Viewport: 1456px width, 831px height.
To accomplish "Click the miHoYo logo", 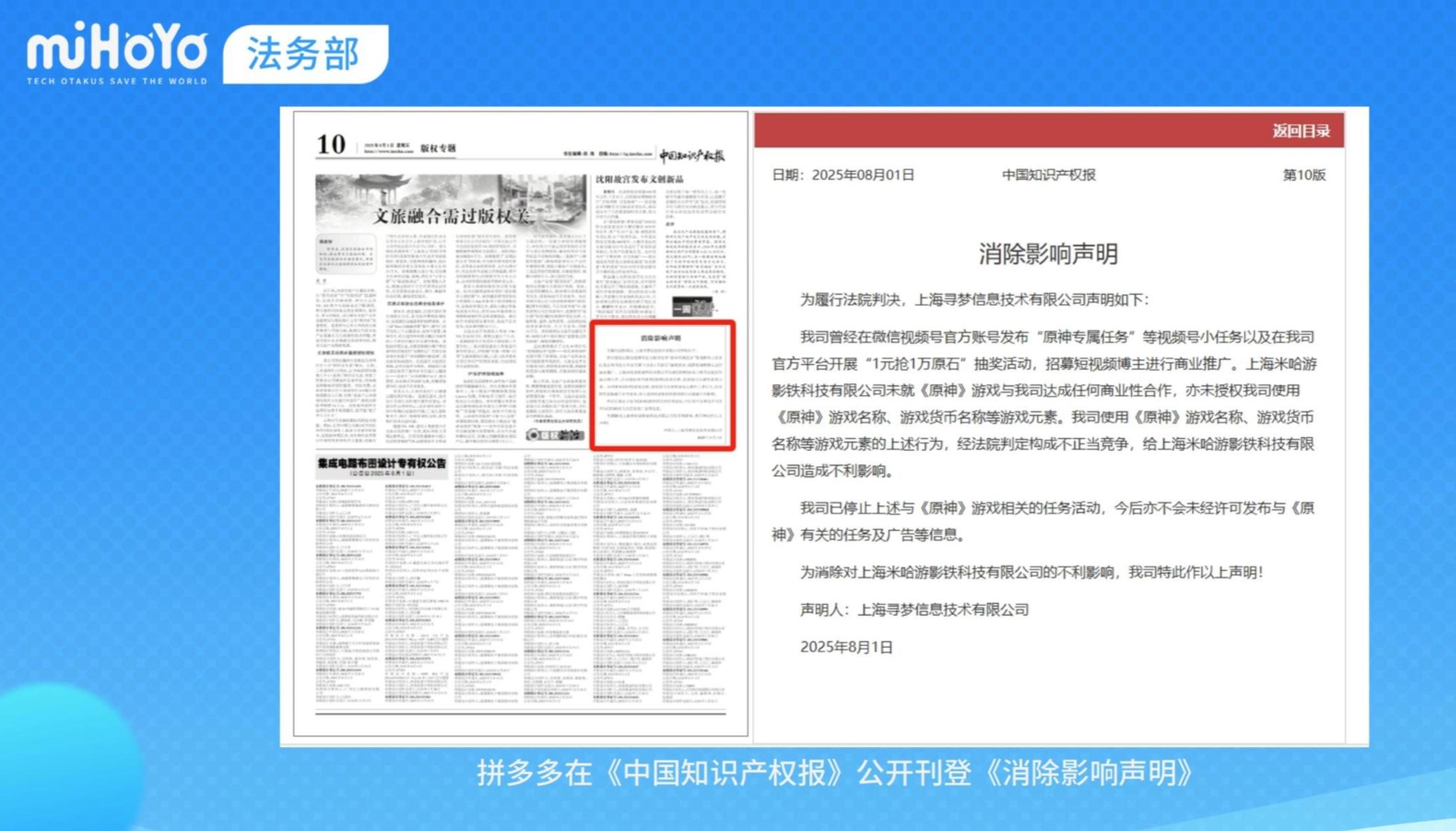I will [117, 53].
